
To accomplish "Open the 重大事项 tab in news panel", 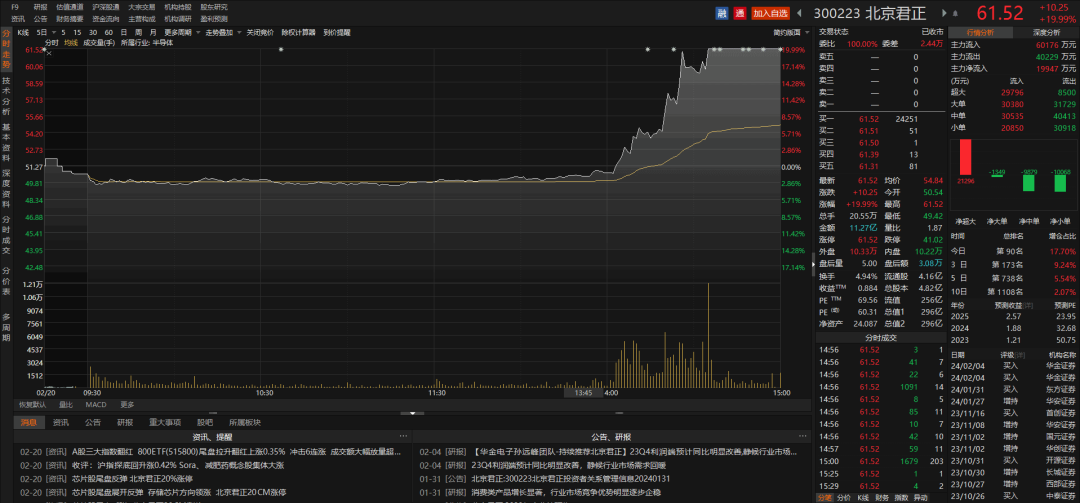I will click(165, 422).
